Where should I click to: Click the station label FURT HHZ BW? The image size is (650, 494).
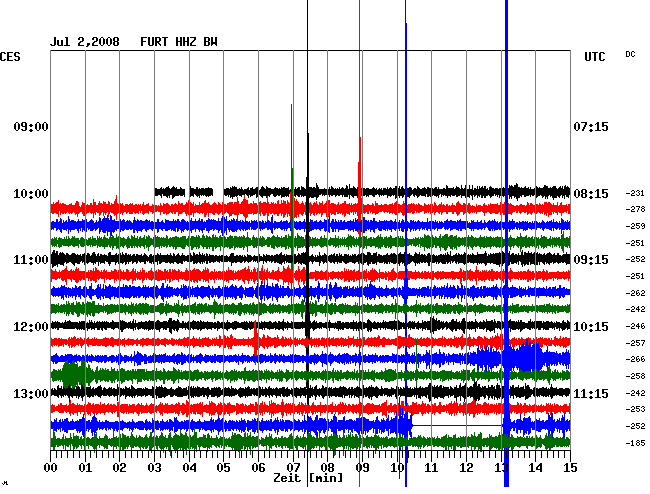click(179, 42)
